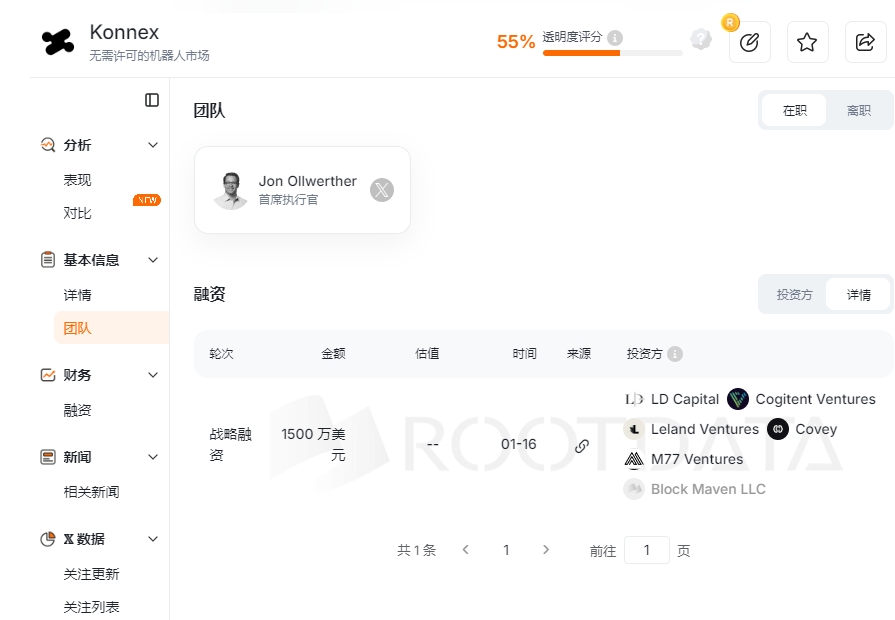Image resolution: width=895 pixels, height=620 pixels.
Task: Click the investors column info icon
Action: click(675, 354)
